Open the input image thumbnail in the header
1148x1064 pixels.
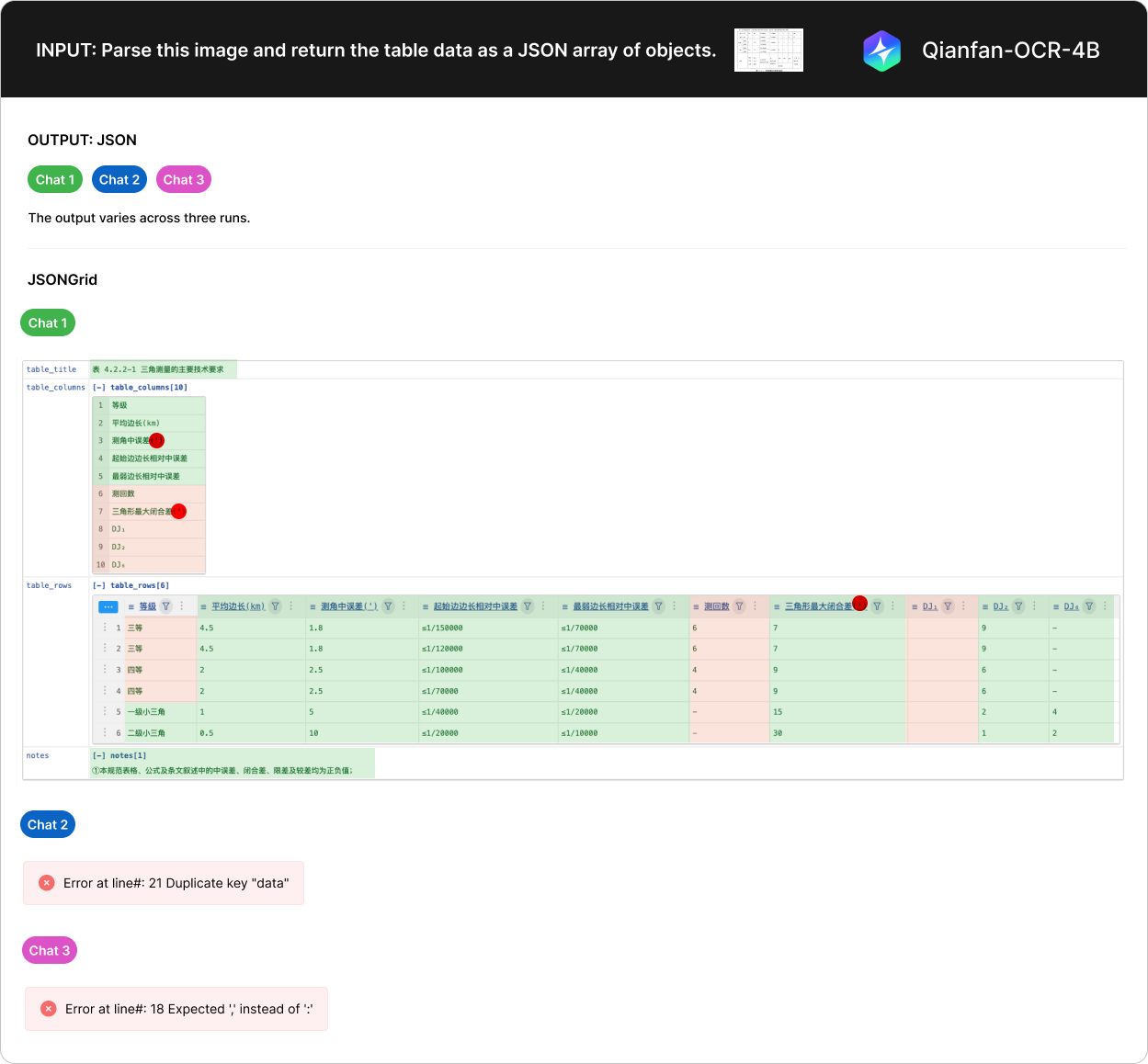(768, 51)
